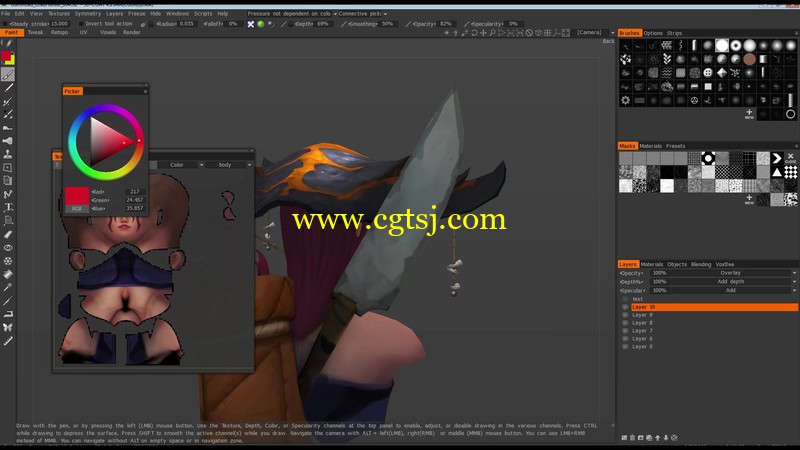The height and width of the screenshot is (450, 800).
Task: Click the red color preview swatch in Picker
Action: click(x=77, y=196)
